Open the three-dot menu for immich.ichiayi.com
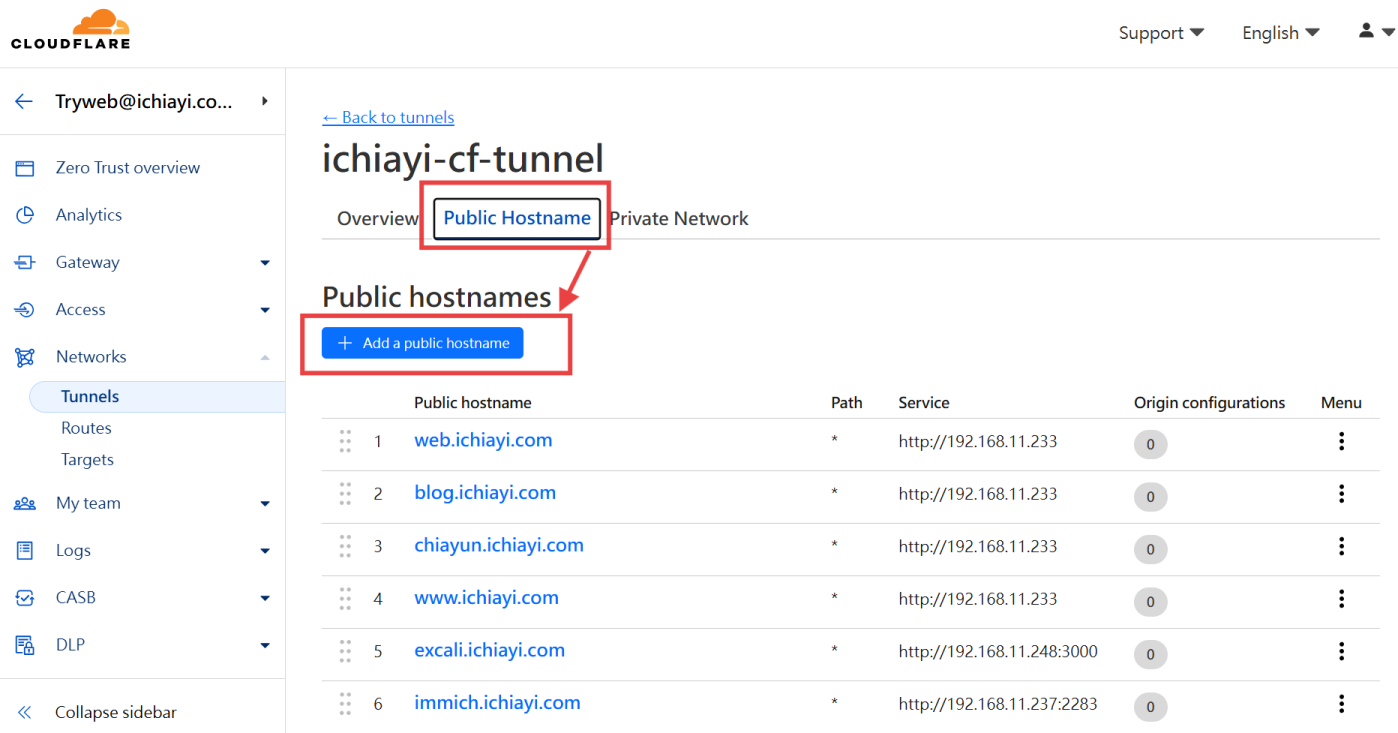Viewport: 1398px width, 733px height. click(x=1341, y=703)
